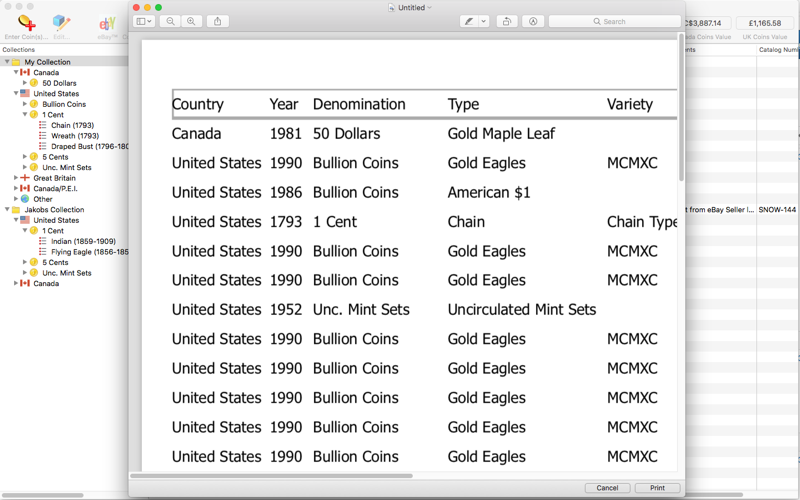Click the annotate circle-A icon

point(533,21)
